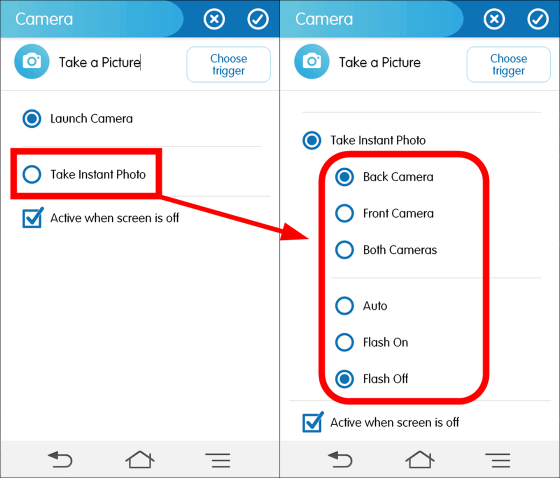560x478 pixels.
Task: Toggle Active when screen is off on right screen
Action: [313, 422]
